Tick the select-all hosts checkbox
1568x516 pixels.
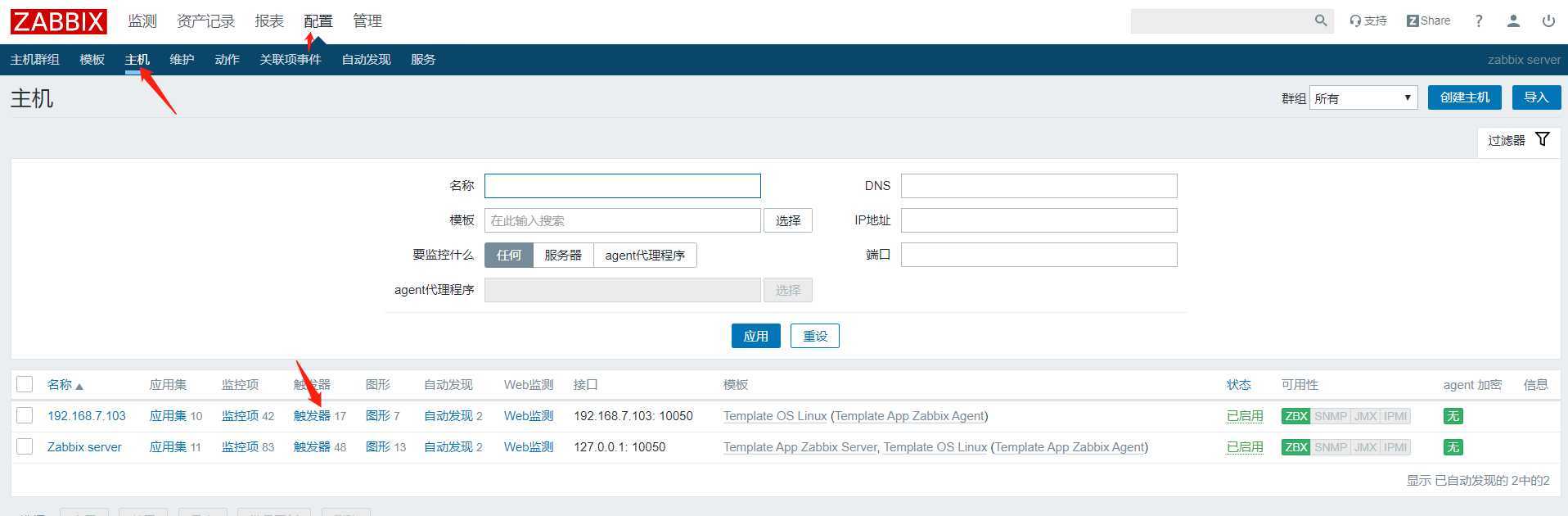coord(25,384)
